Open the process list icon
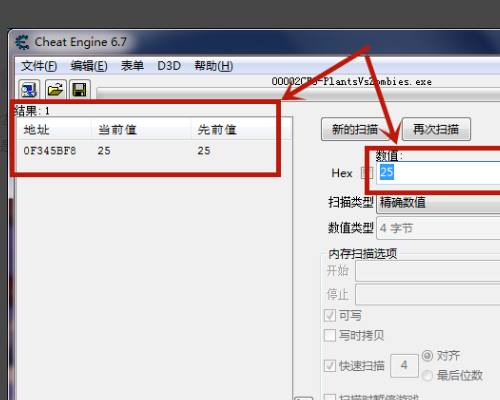The image size is (500, 400). (x=29, y=89)
